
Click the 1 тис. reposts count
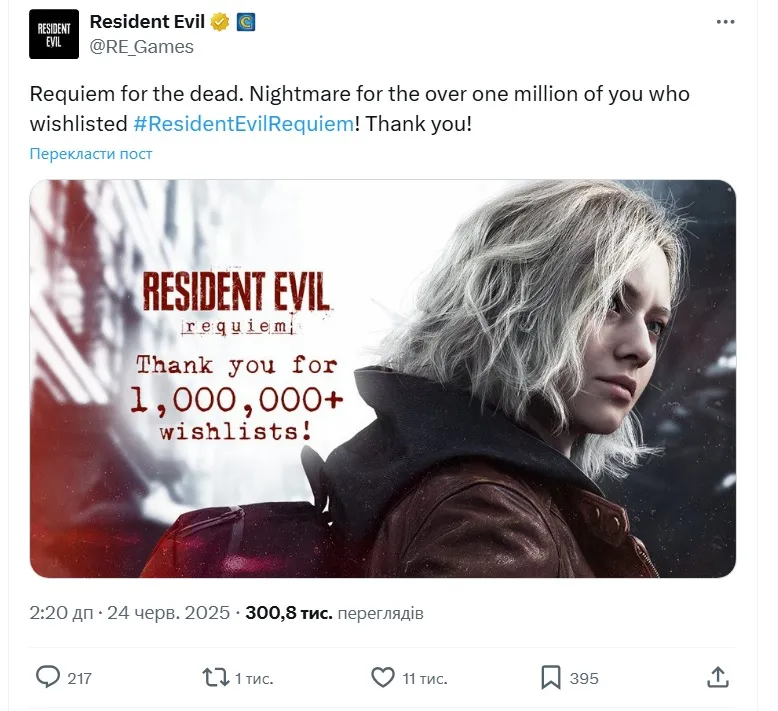tap(254, 678)
